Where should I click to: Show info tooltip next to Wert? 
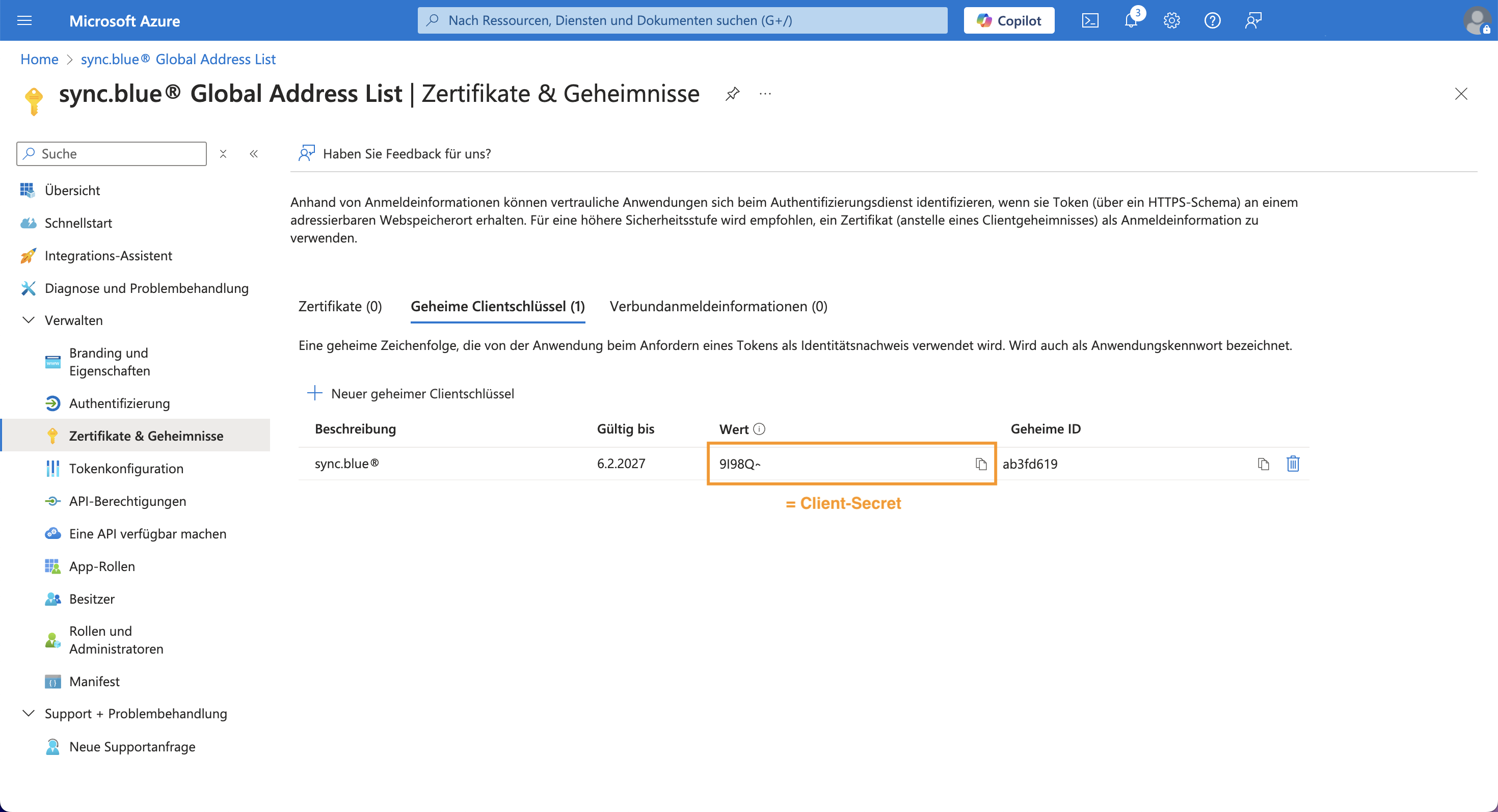(x=759, y=429)
